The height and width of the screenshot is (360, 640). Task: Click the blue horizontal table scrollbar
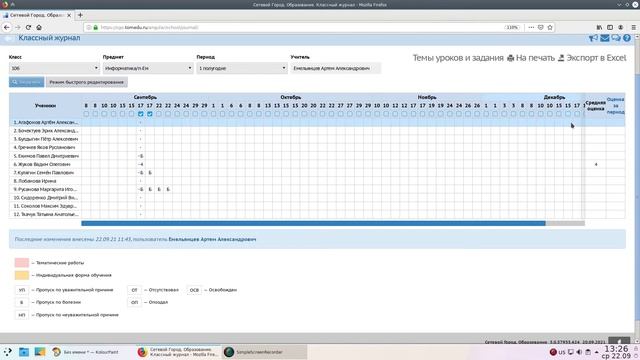(x=313, y=223)
